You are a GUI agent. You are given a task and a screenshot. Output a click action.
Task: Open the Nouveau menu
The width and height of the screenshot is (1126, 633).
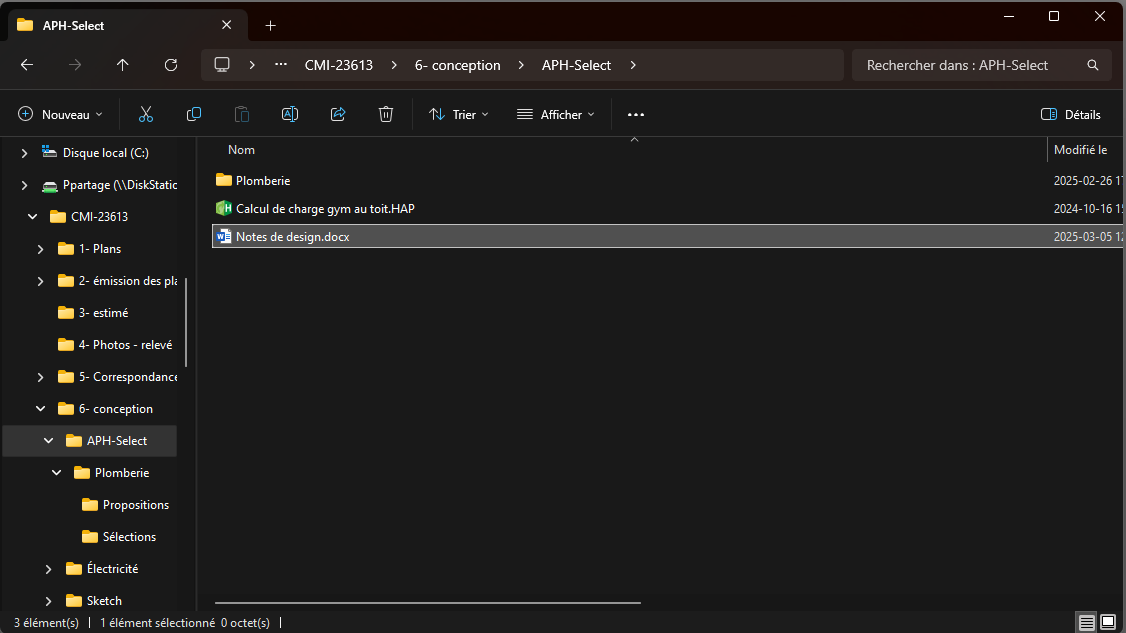(61, 115)
